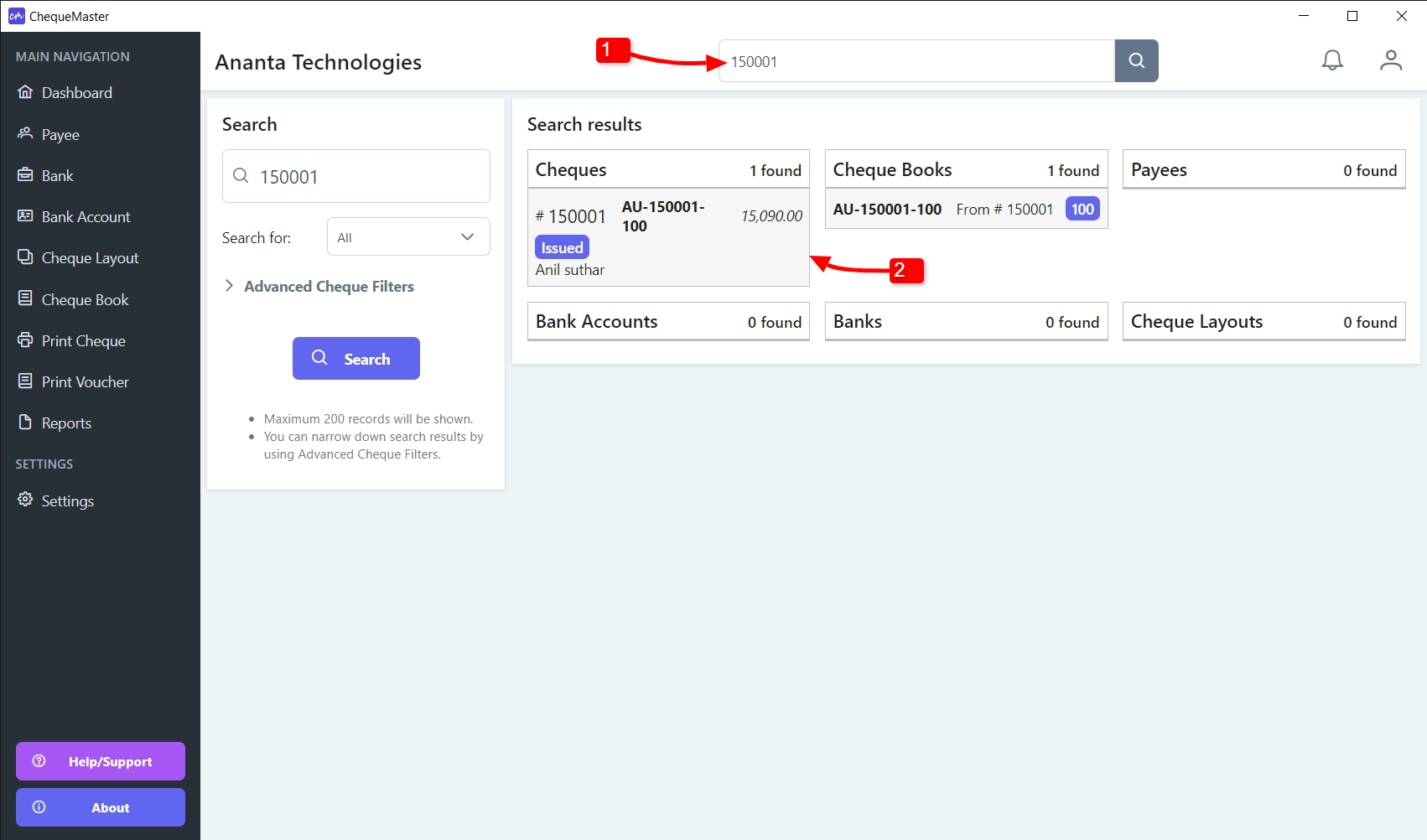Open notifications bell
This screenshot has height=840, width=1427.
click(1332, 60)
